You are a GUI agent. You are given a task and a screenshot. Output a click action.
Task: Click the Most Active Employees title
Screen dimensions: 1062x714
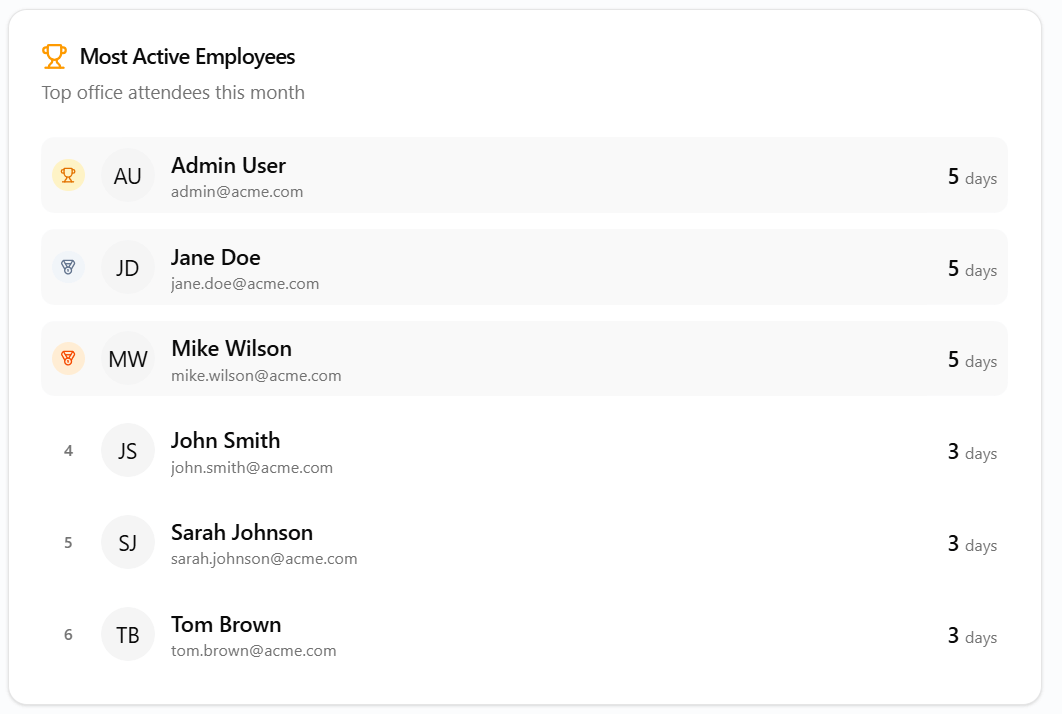coord(187,56)
